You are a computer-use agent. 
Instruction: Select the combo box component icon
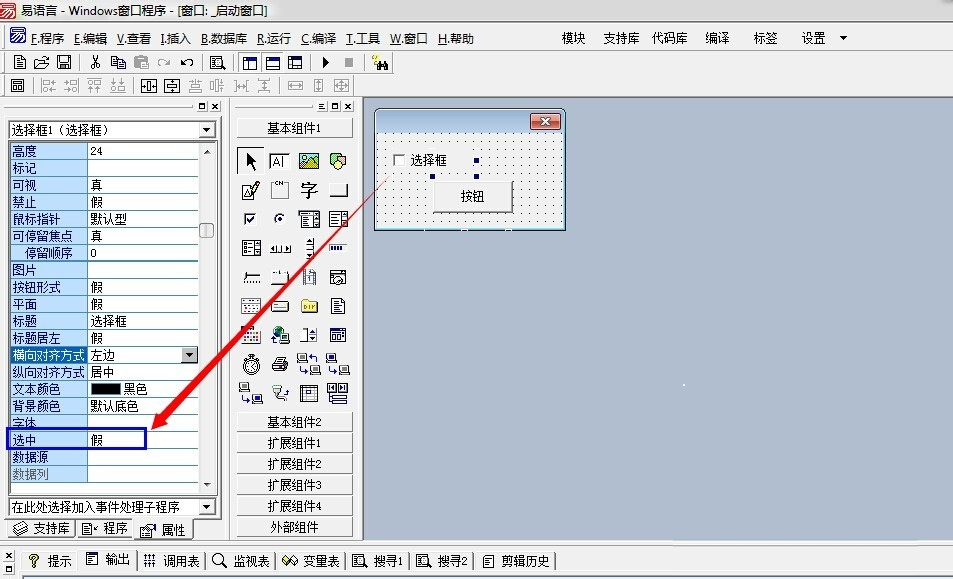309,219
